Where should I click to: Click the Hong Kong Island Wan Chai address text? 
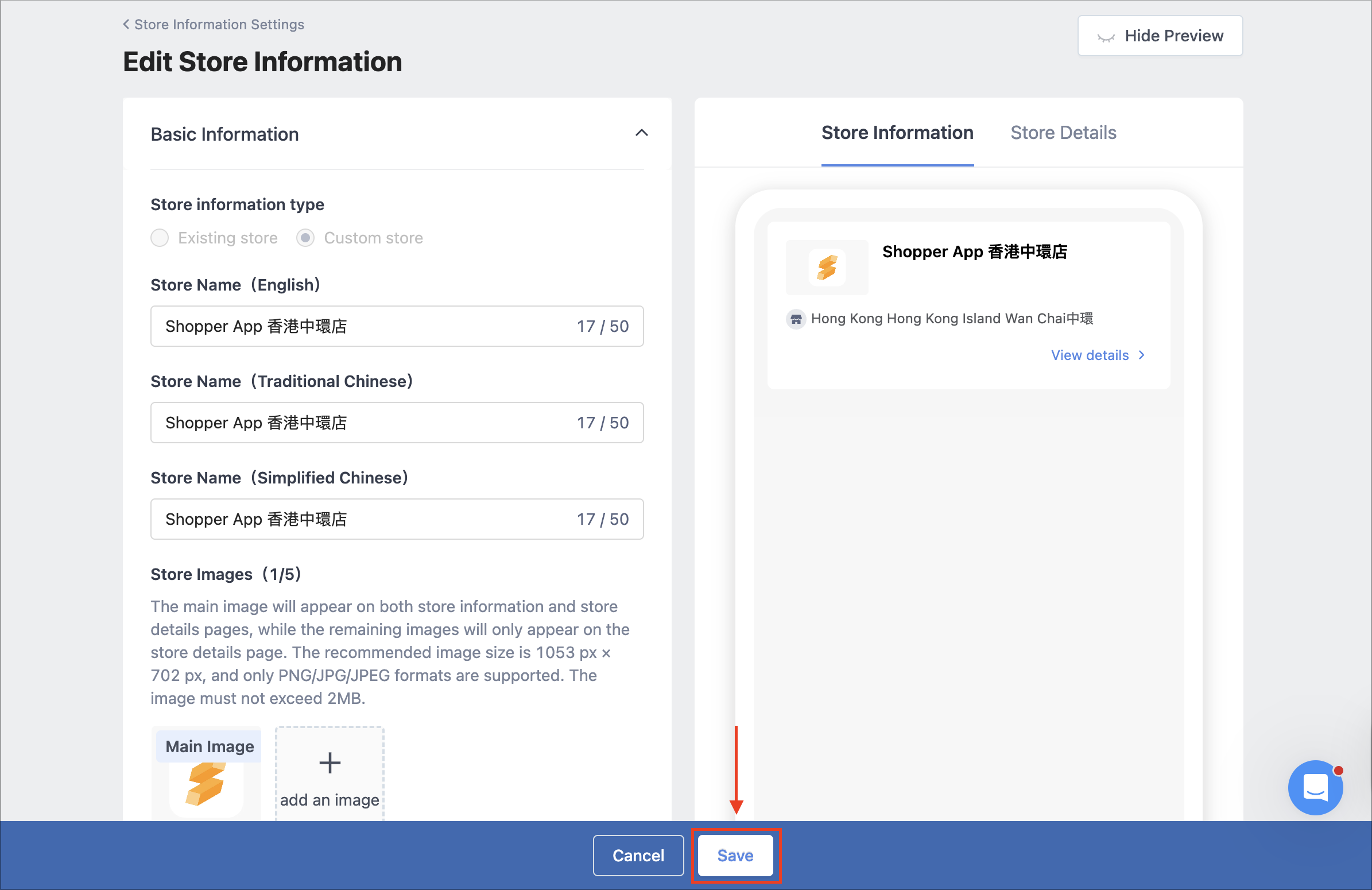coord(952,319)
